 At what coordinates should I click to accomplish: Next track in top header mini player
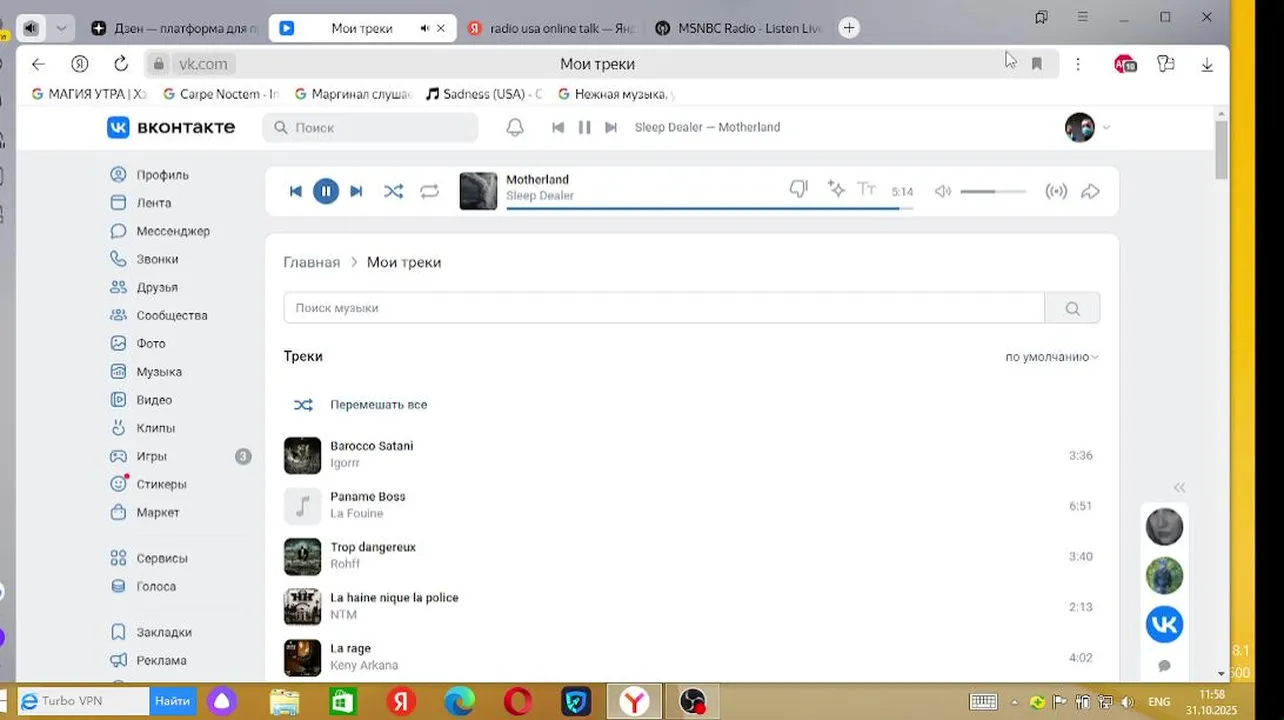(x=611, y=127)
